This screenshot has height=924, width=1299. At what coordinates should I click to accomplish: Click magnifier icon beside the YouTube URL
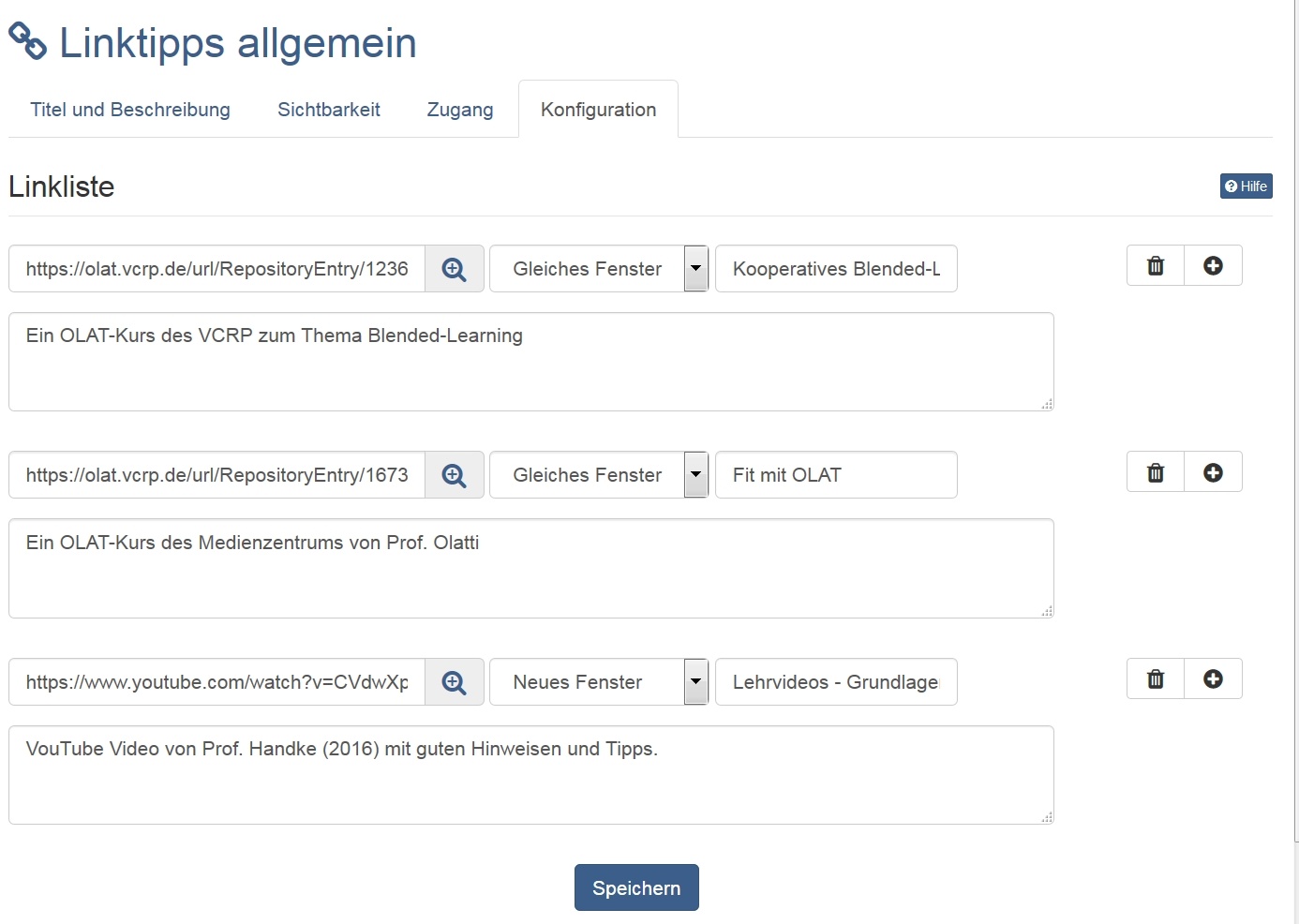(x=455, y=682)
